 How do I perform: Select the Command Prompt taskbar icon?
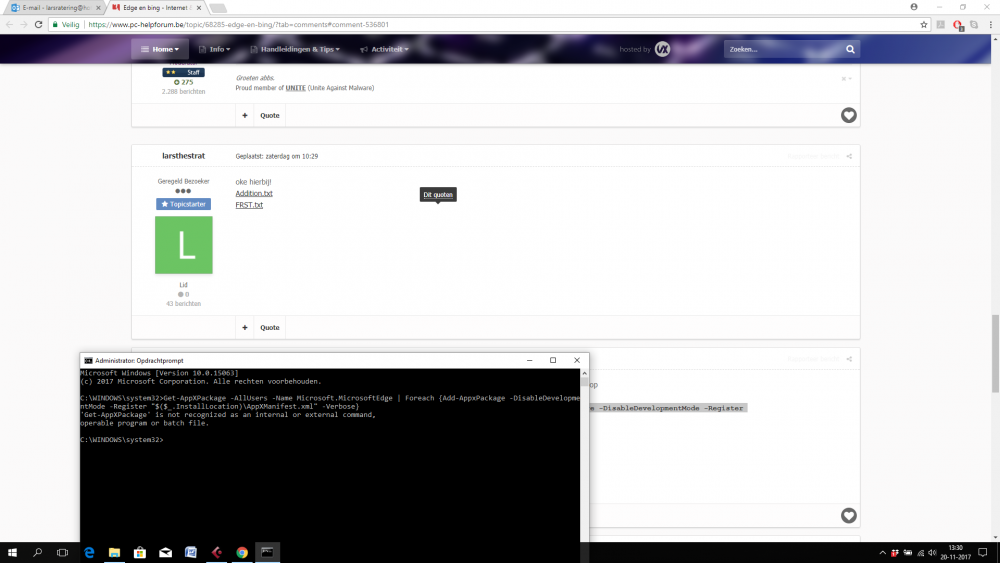click(x=267, y=552)
